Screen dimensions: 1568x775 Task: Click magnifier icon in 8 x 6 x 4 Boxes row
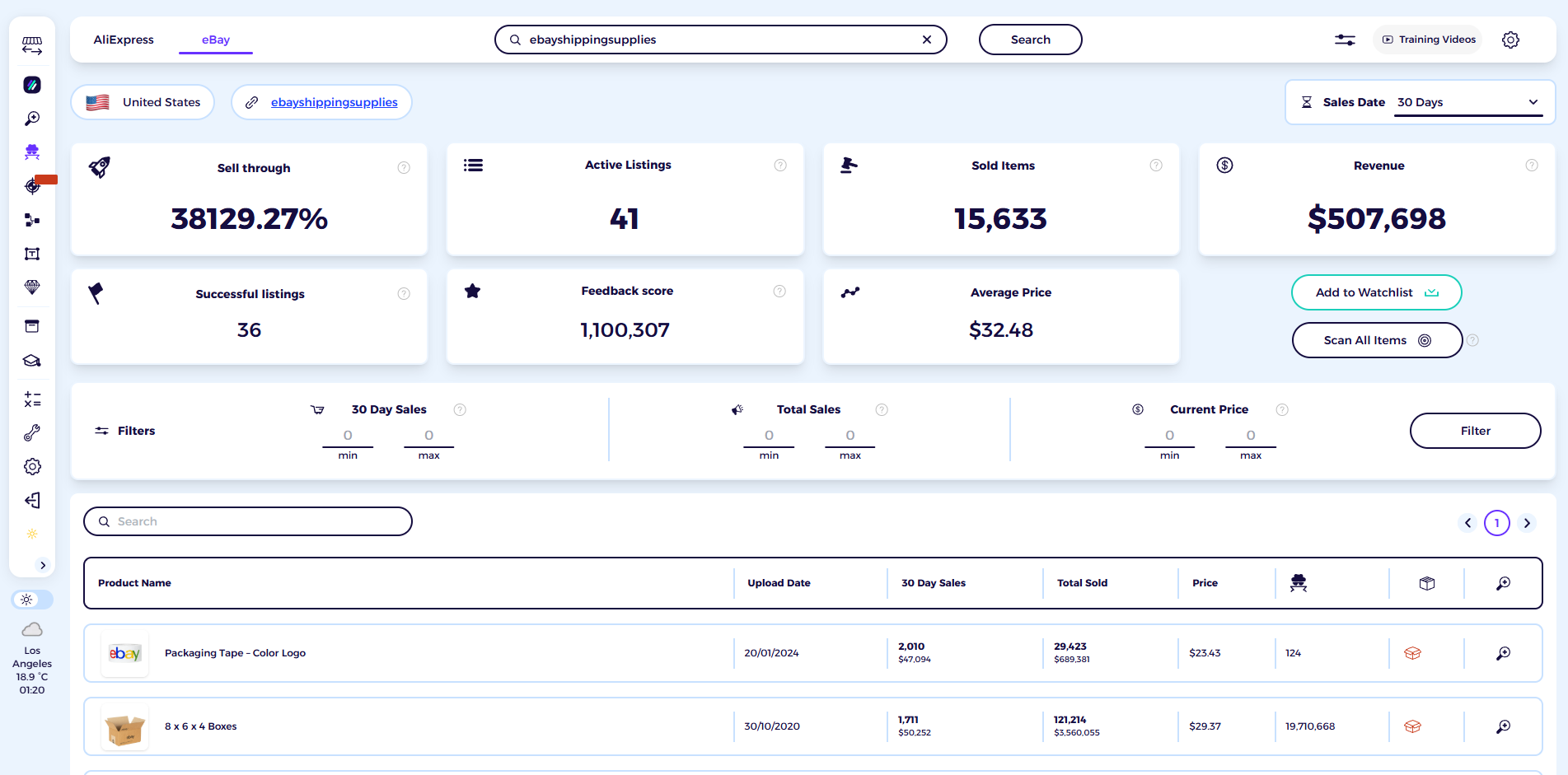[1504, 726]
